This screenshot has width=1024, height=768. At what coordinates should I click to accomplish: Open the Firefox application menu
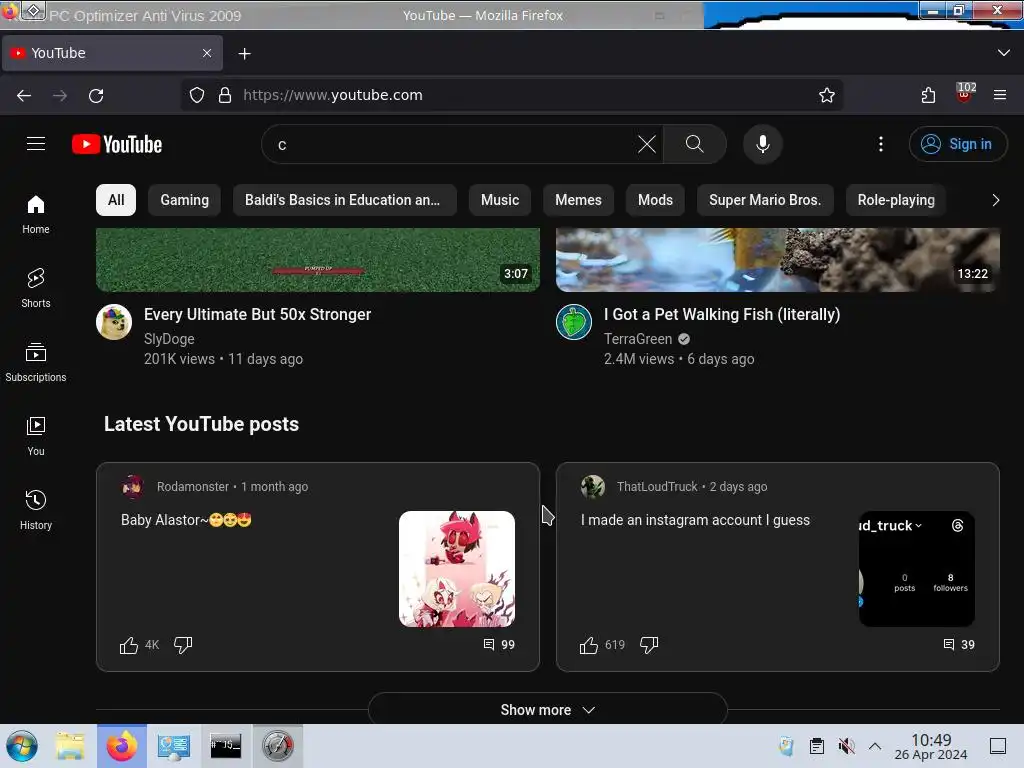click(1000, 95)
